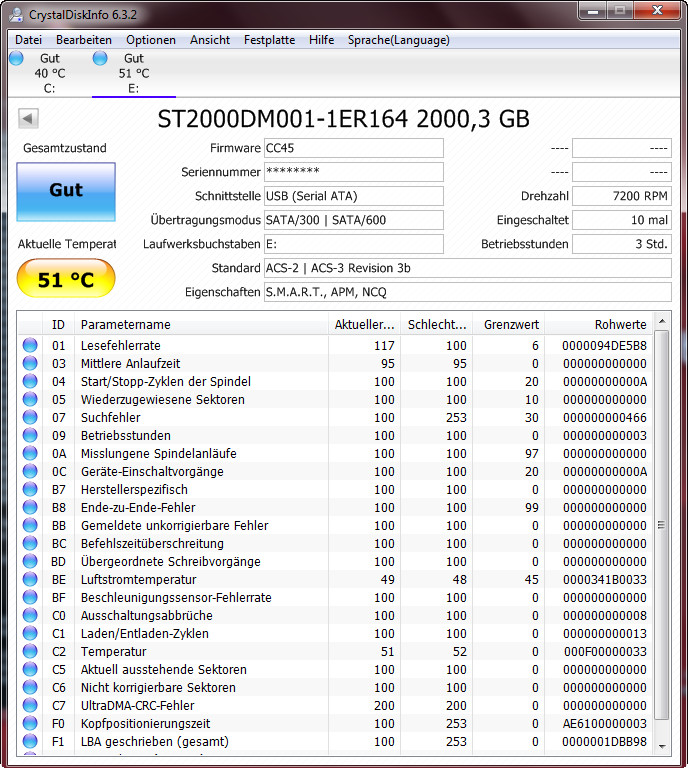
Task: Click status orb of 09 Betriebsstunden row
Action: pyautogui.click(x=30, y=435)
